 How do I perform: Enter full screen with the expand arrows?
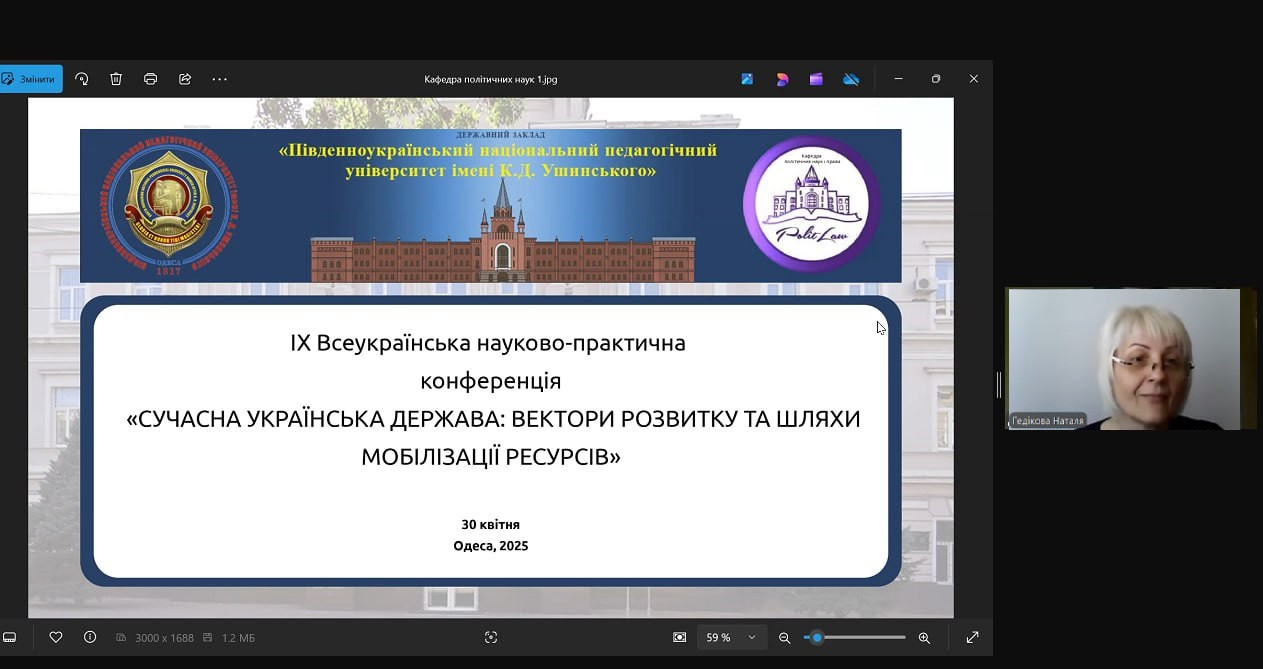pyautogui.click(x=972, y=637)
